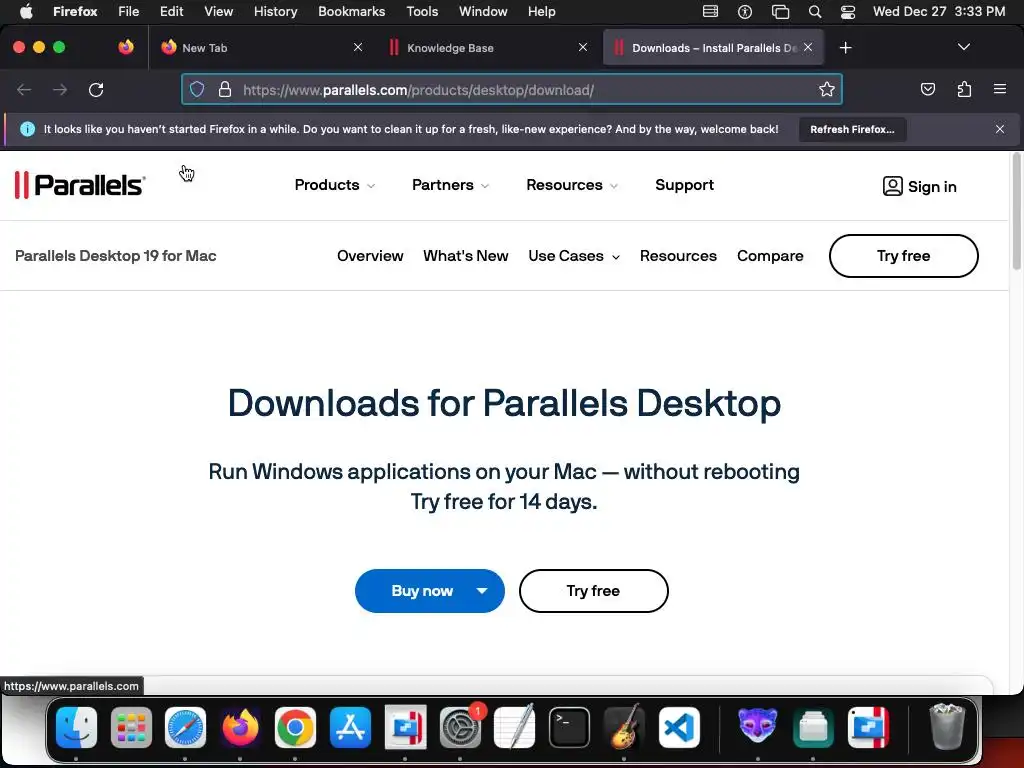Open Control Center in the menu bar
Screen dimensions: 1024x768
(x=848, y=11)
